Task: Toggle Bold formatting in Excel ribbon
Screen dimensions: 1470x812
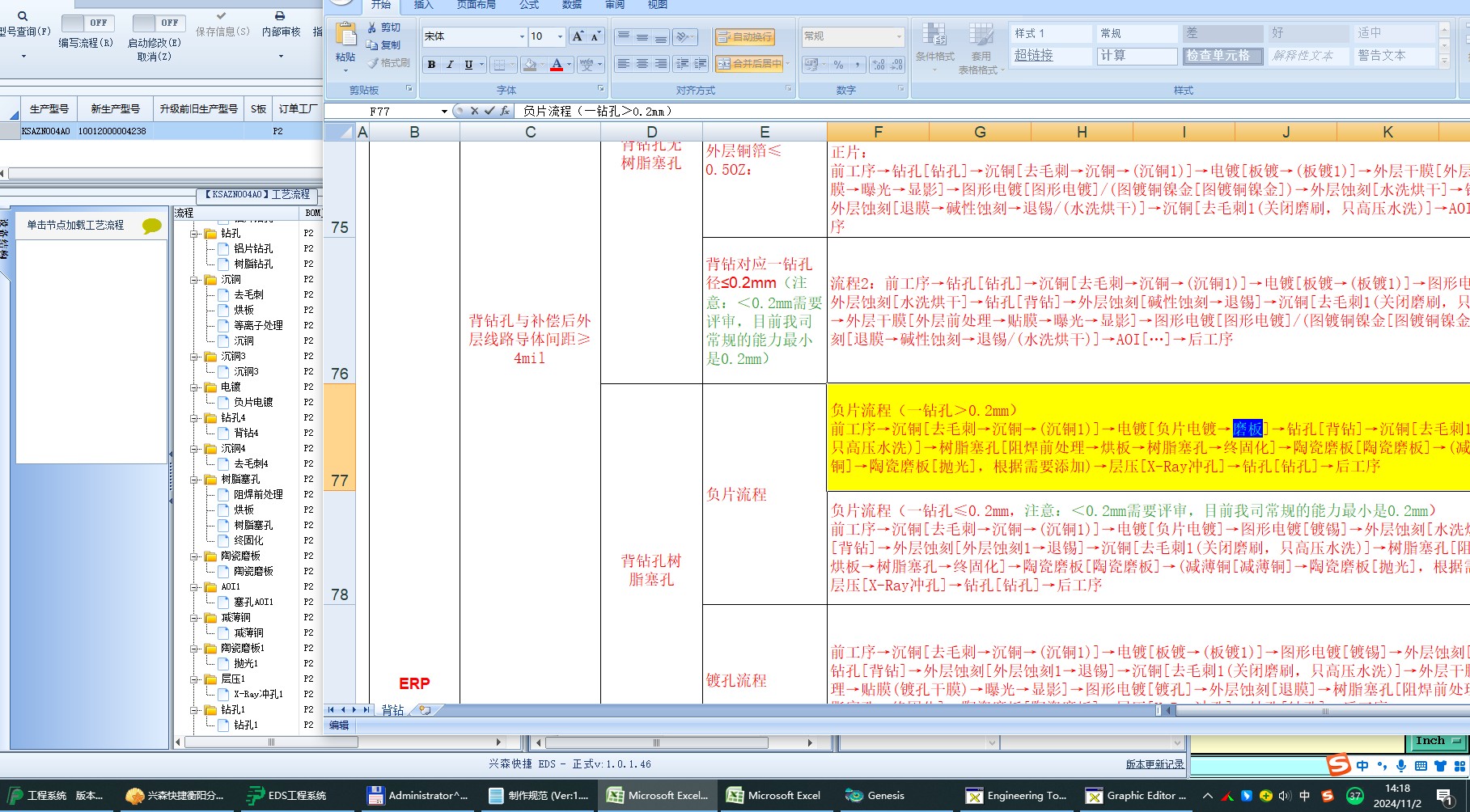Action: tap(431, 65)
